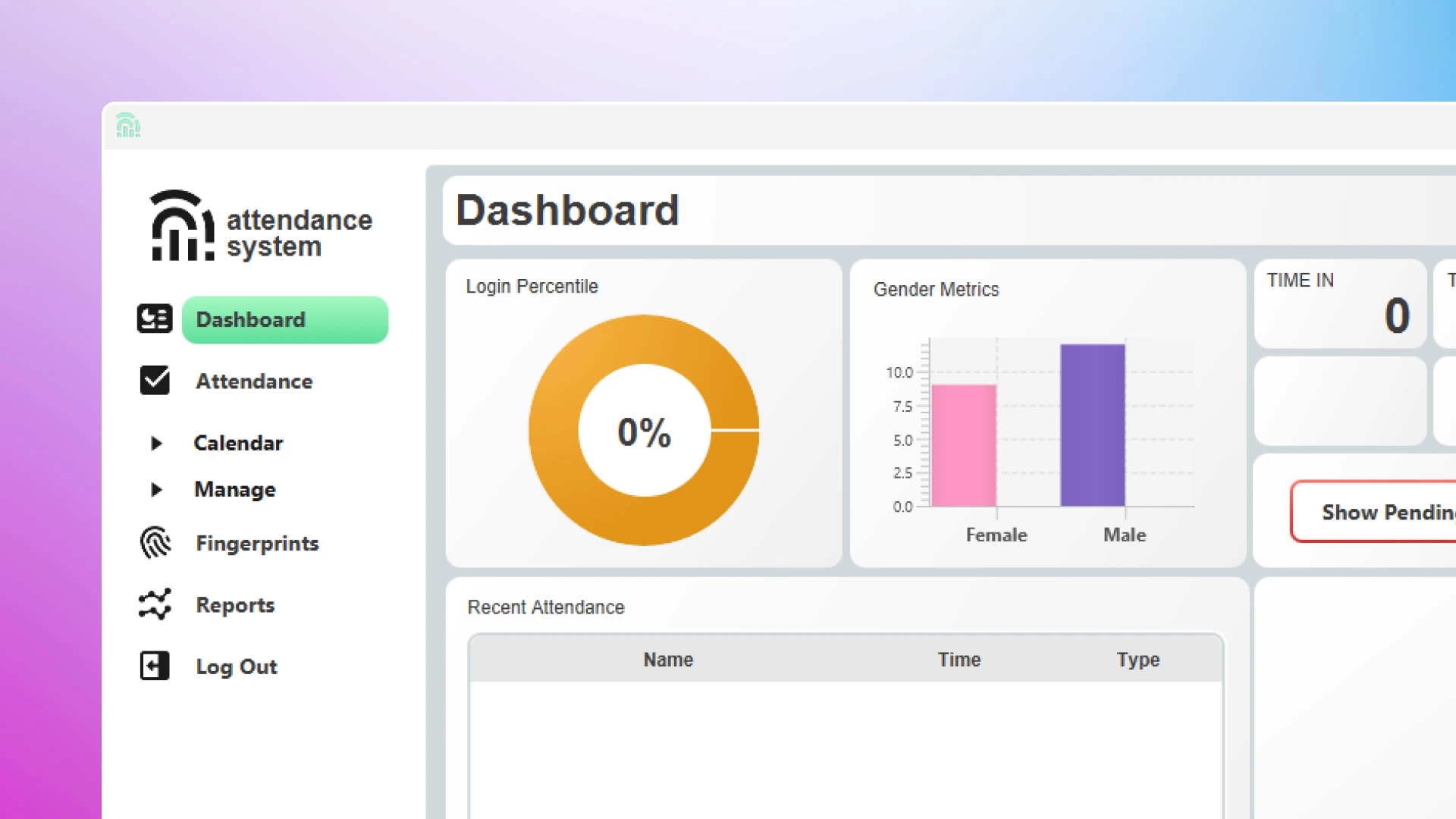Expand the Manage menu arrow
The image size is (1456, 819).
click(156, 490)
